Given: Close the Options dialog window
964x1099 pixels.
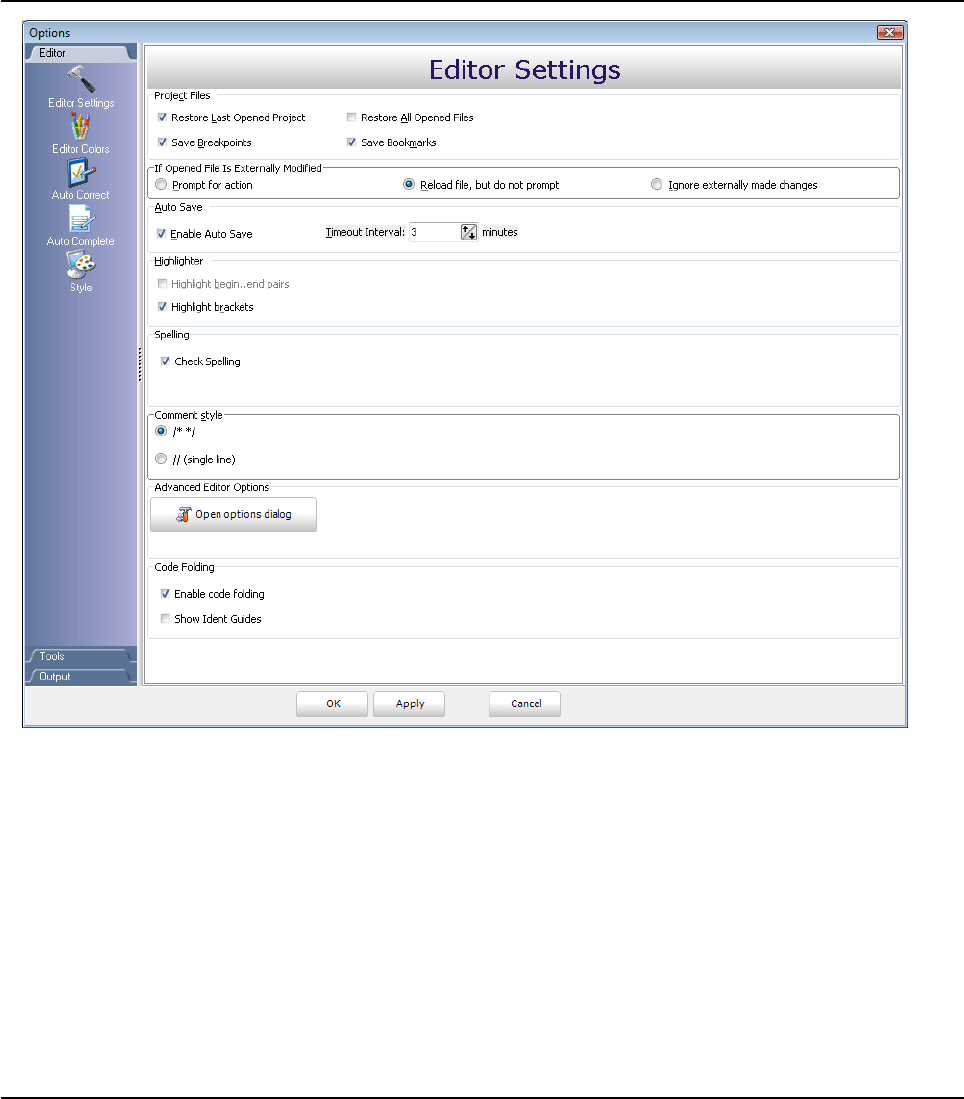Looking at the screenshot, I should pyautogui.click(x=890, y=32).
